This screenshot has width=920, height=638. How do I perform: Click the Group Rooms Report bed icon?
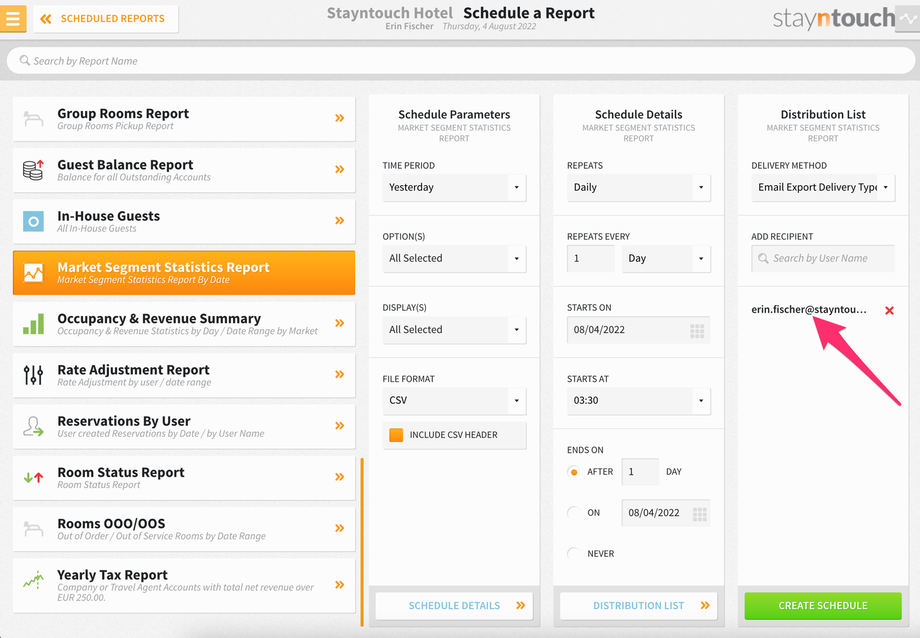33,119
